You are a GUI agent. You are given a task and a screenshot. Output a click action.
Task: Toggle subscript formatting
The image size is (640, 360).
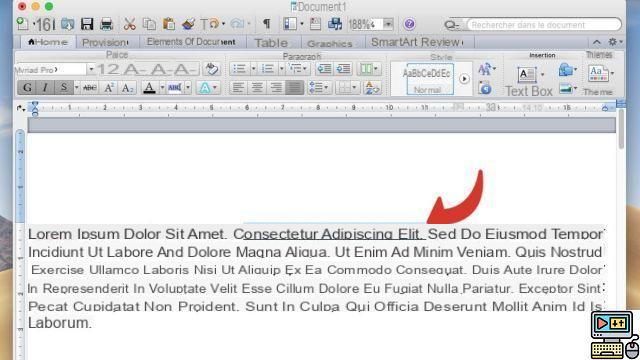point(127,87)
